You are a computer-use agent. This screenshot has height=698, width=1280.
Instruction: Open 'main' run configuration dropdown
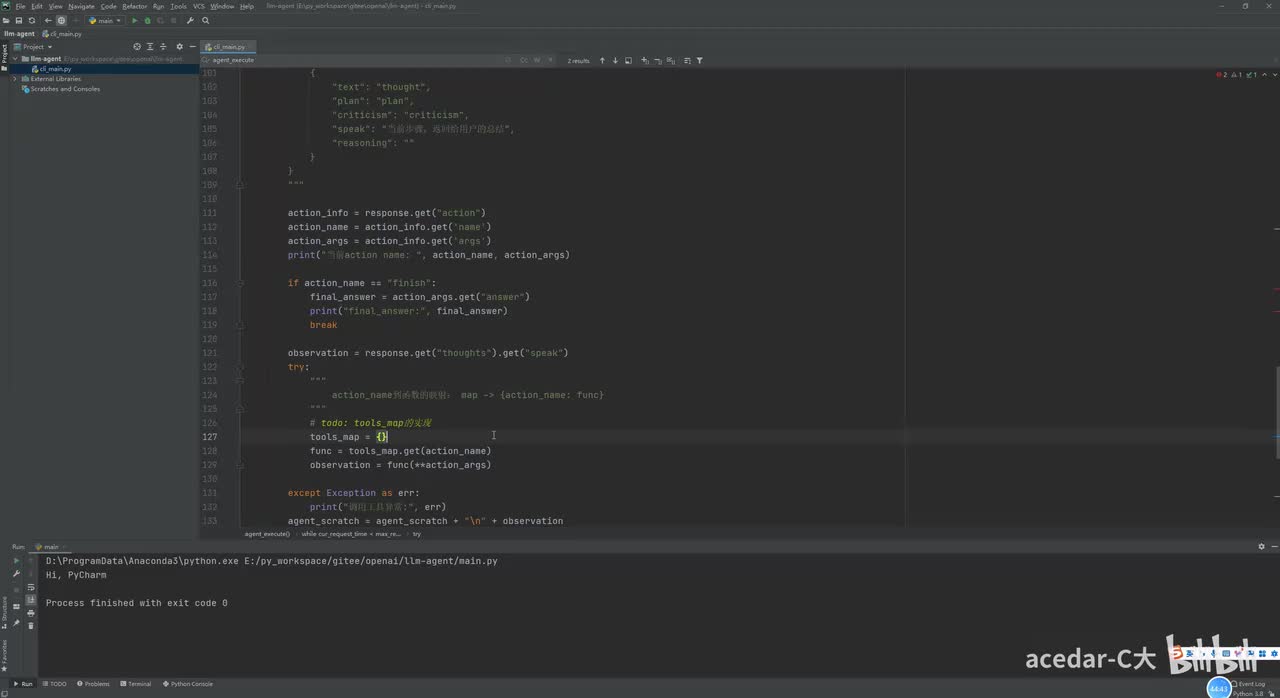pyautogui.click(x=105, y=20)
